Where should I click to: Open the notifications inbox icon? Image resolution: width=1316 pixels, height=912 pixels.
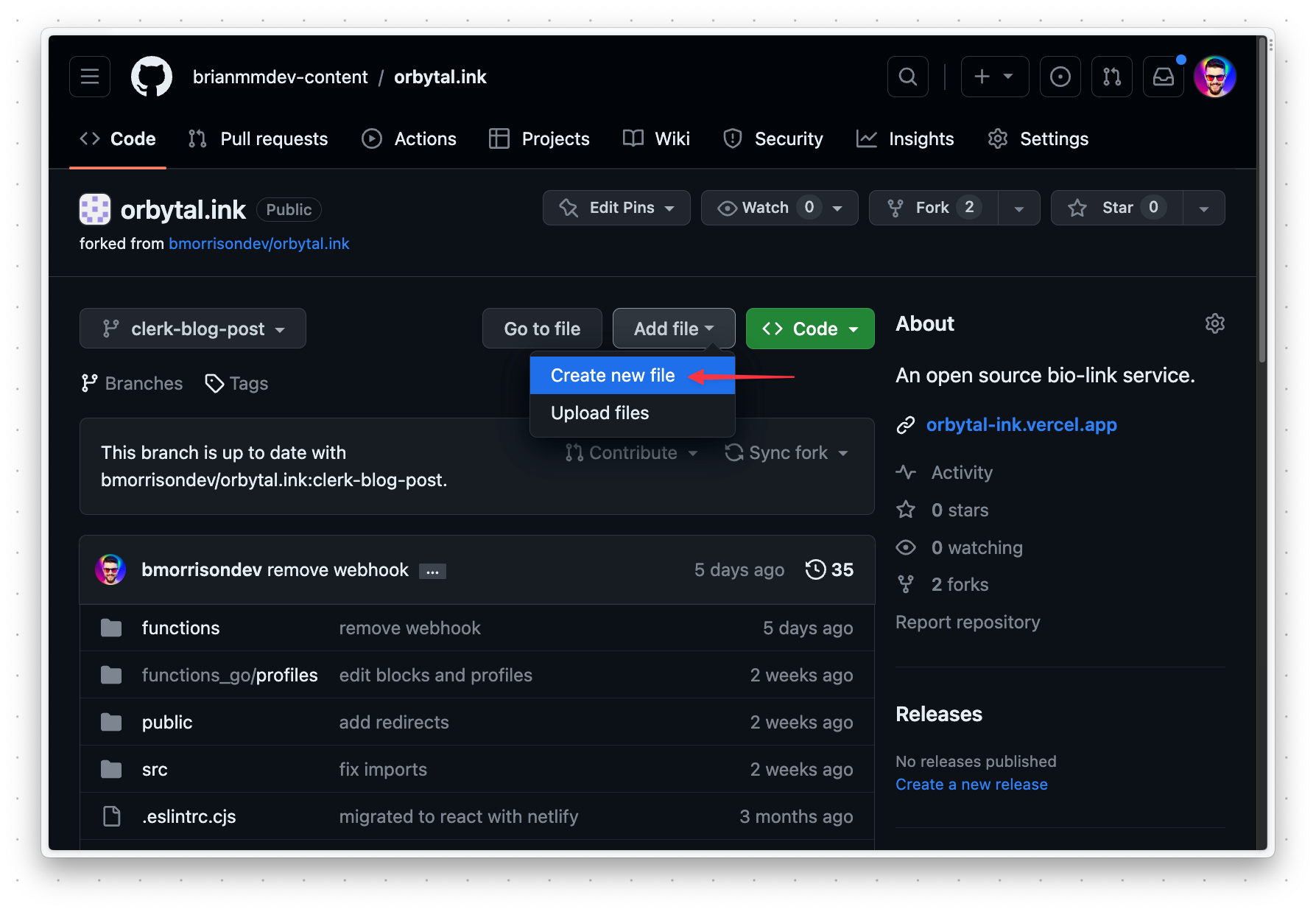coord(1163,76)
